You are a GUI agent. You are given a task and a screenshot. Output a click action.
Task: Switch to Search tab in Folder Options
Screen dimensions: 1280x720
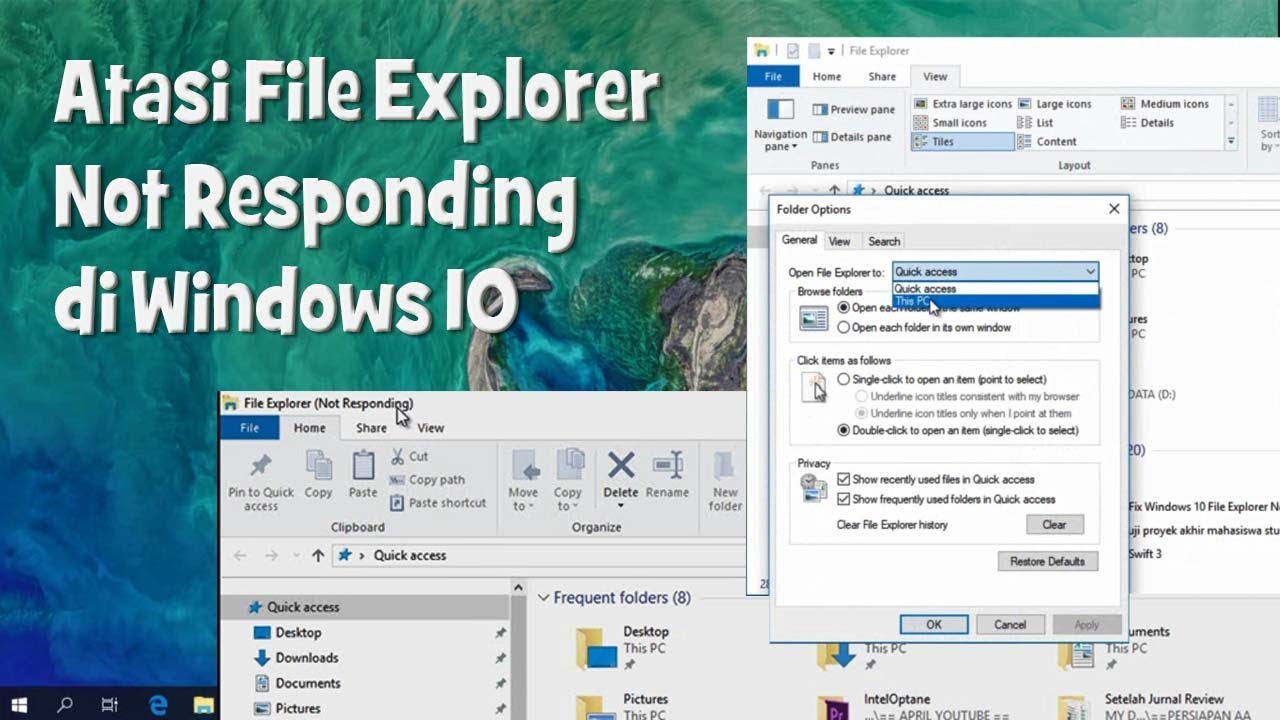pyautogui.click(x=884, y=241)
